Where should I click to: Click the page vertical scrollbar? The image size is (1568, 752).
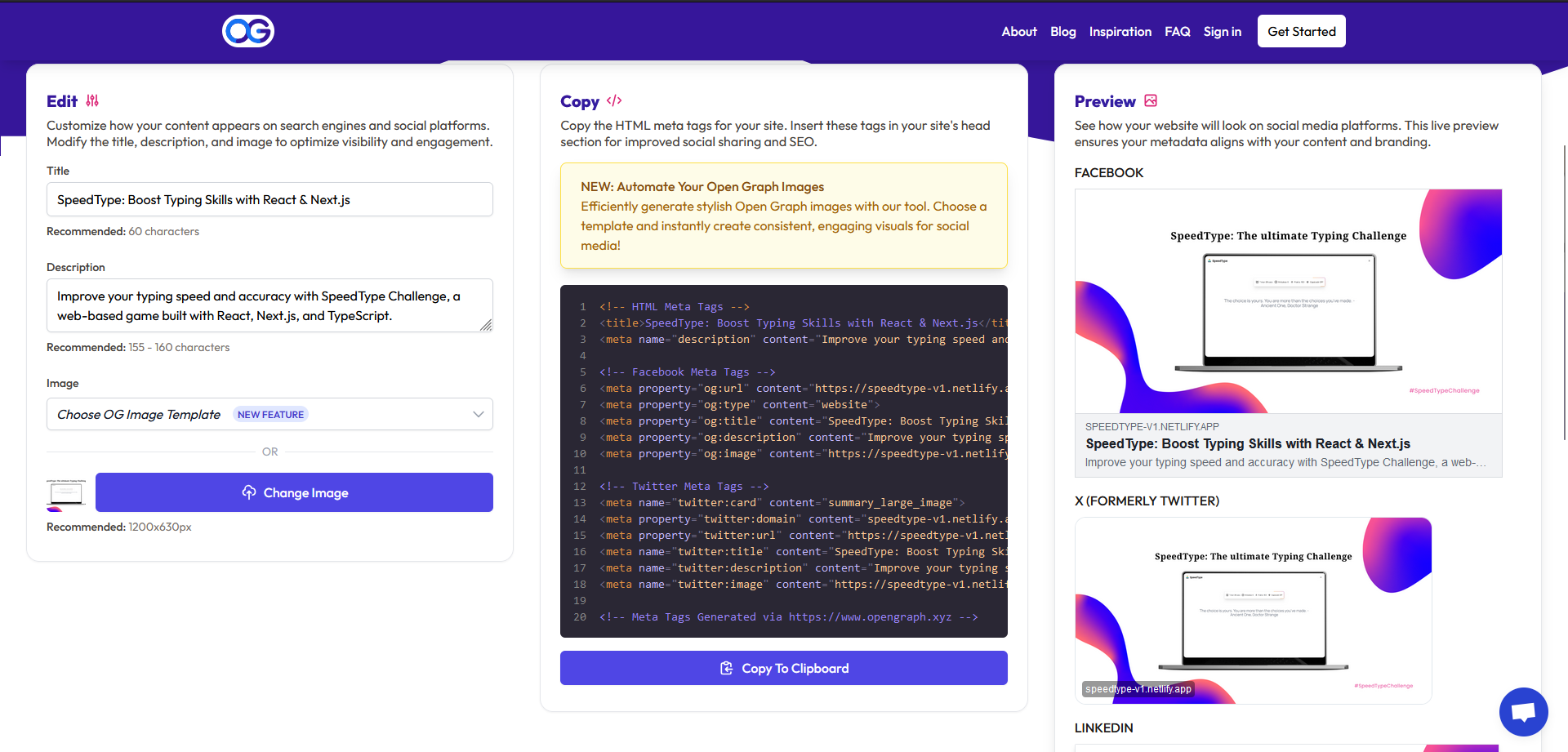pos(1565,292)
